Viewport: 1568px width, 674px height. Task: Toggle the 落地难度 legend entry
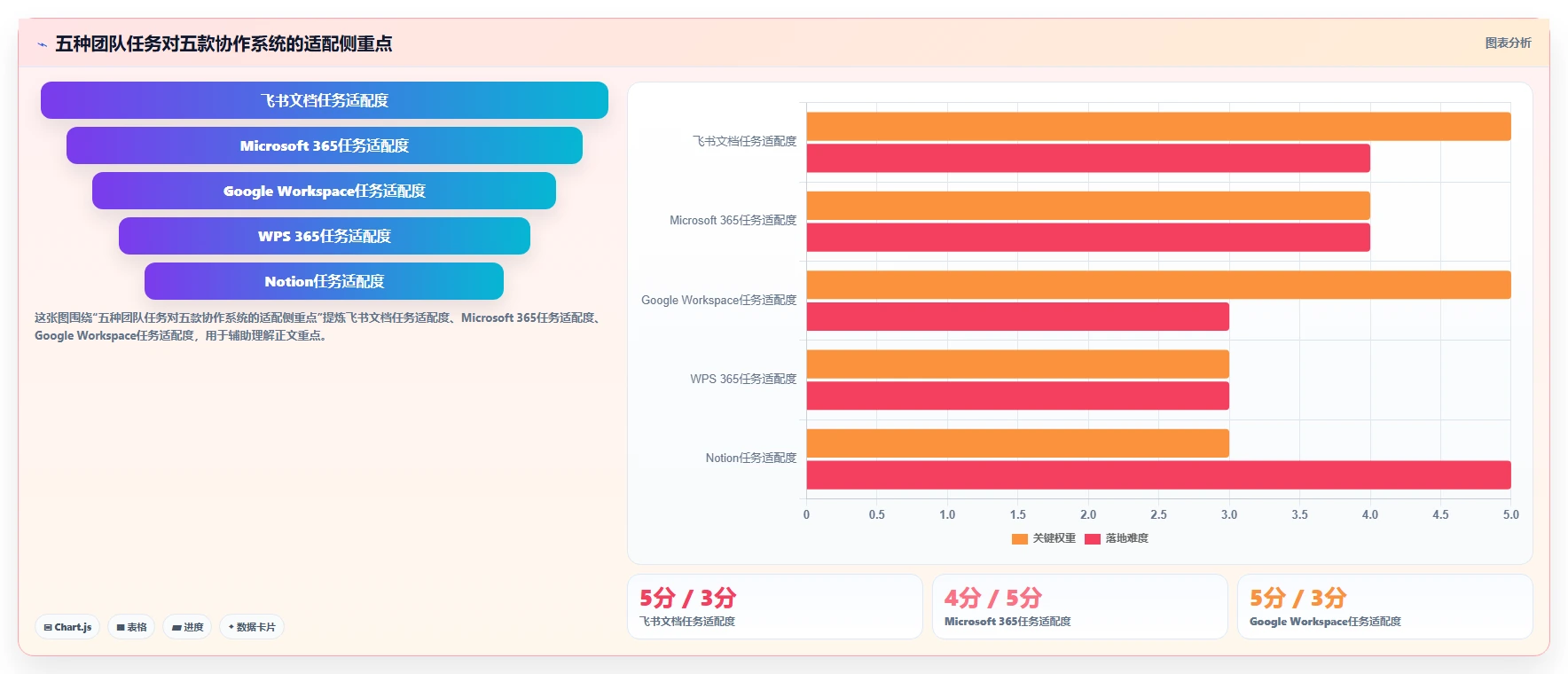(1117, 538)
